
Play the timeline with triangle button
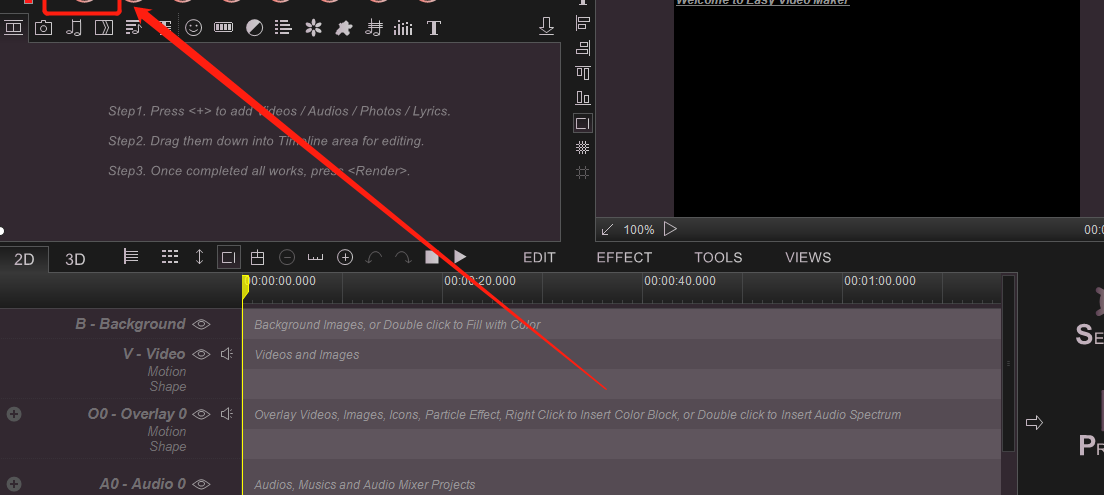[460, 257]
